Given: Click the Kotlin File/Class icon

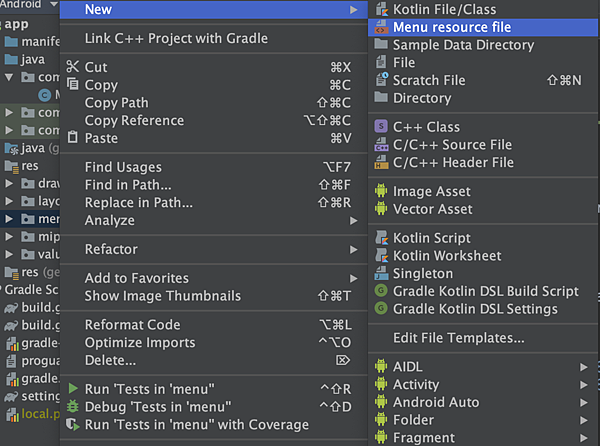Looking at the screenshot, I should (381, 9).
